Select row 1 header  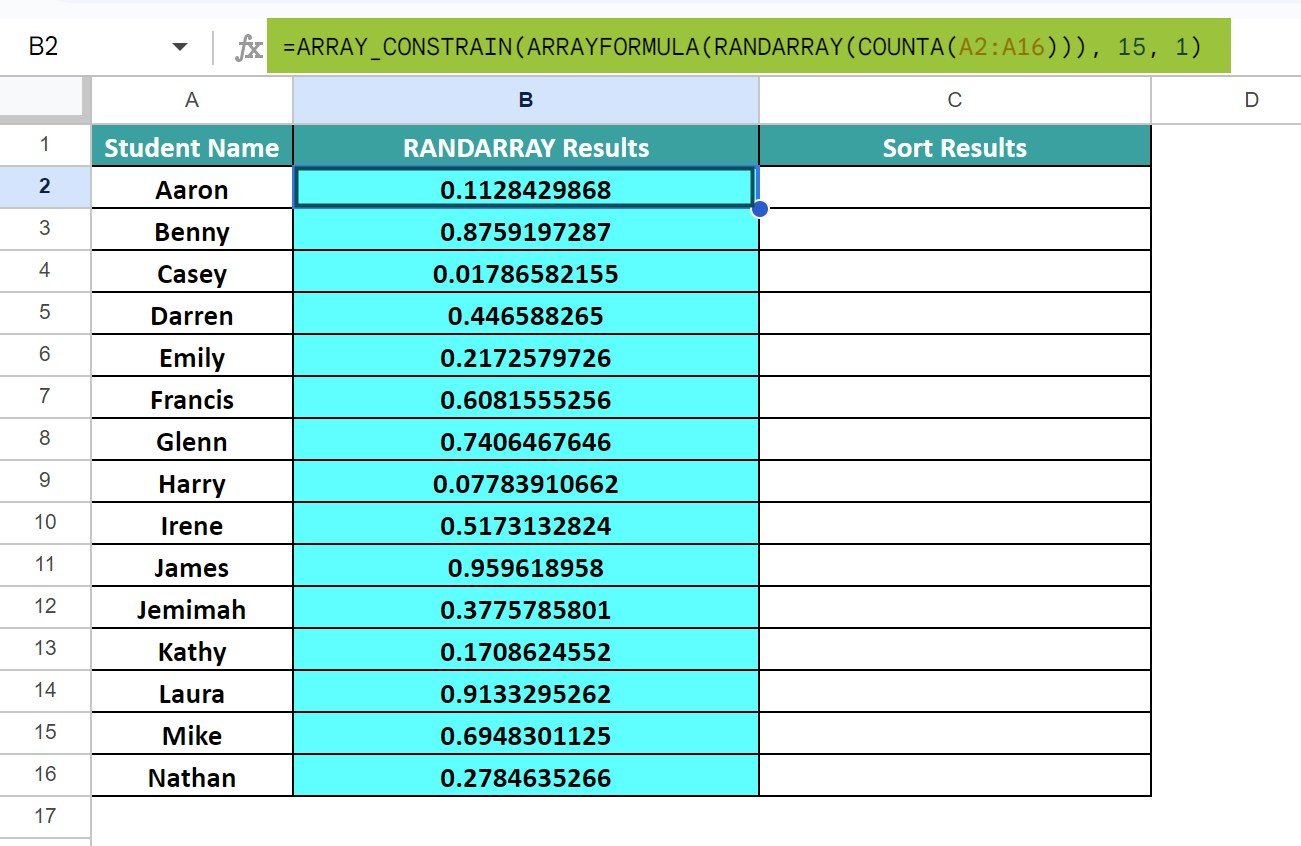[x=45, y=146]
